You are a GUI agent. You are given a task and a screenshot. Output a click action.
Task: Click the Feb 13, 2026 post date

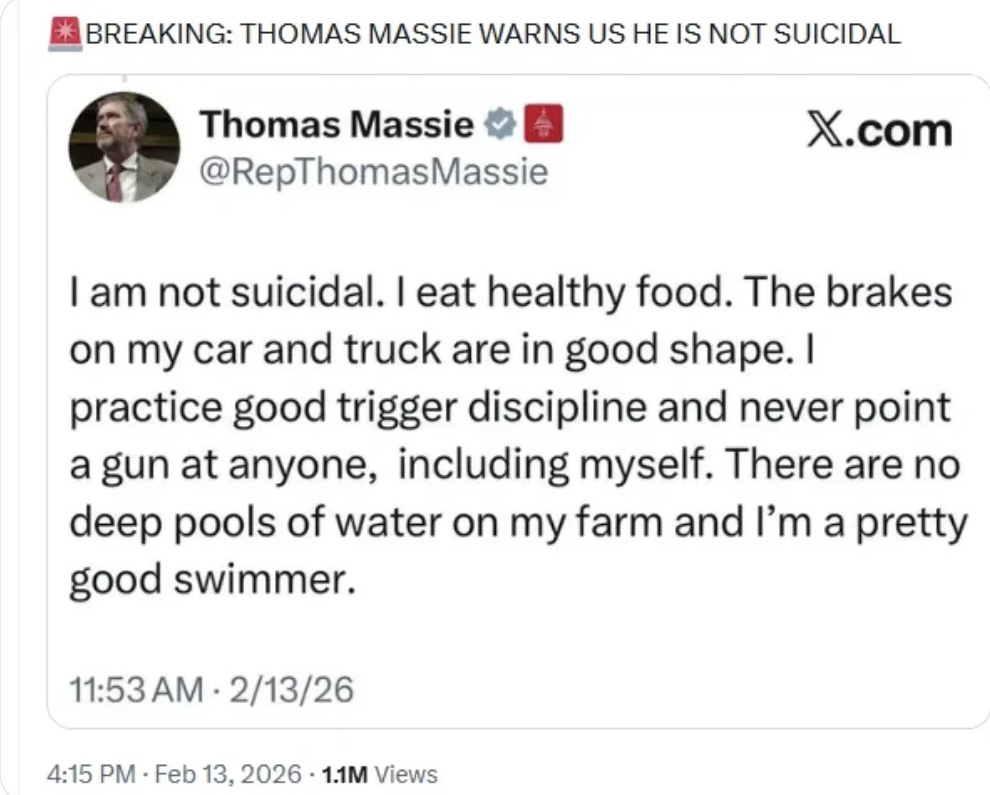[229, 773]
